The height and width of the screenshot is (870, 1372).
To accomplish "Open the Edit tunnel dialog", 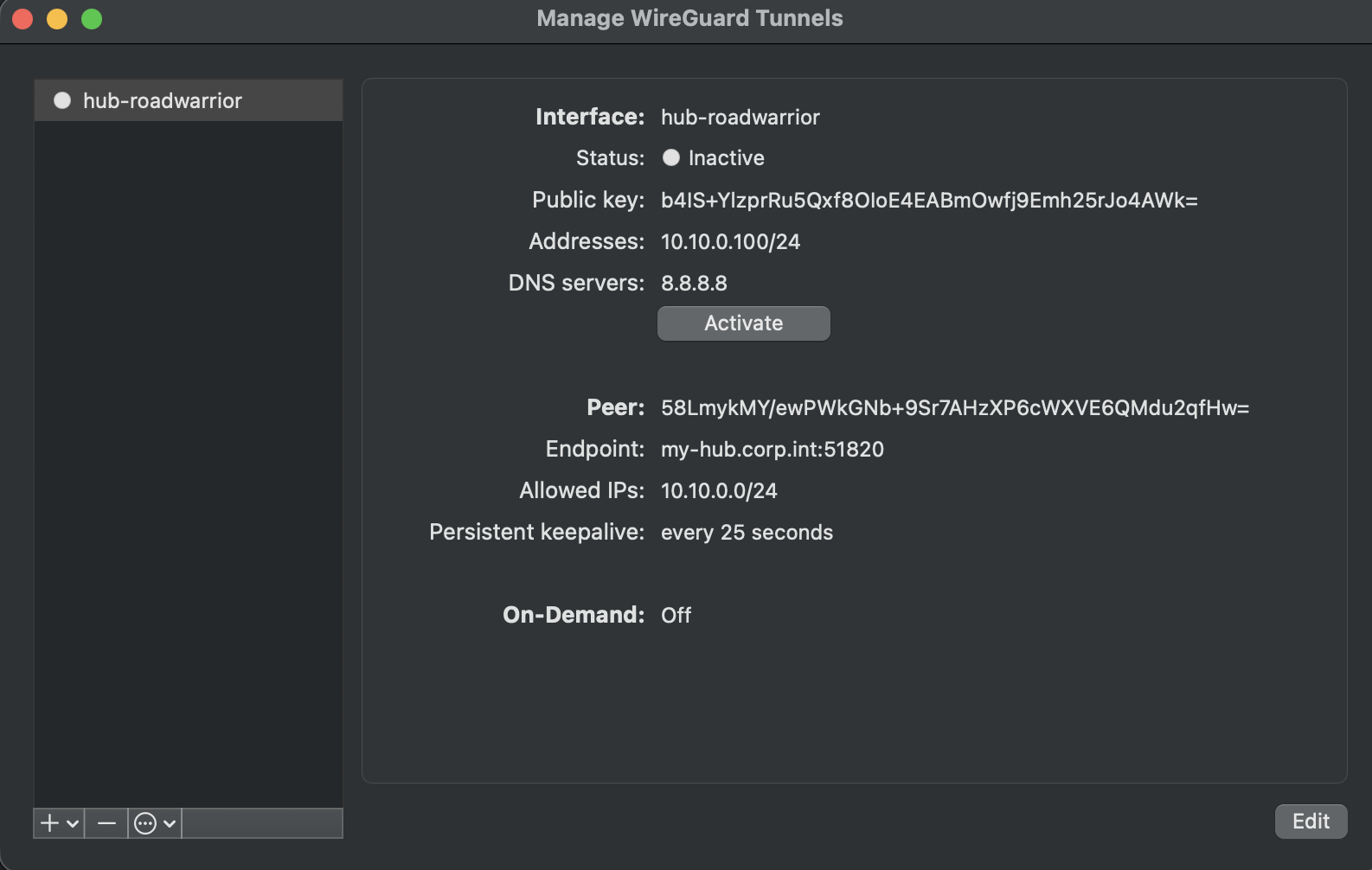I will click(1311, 822).
